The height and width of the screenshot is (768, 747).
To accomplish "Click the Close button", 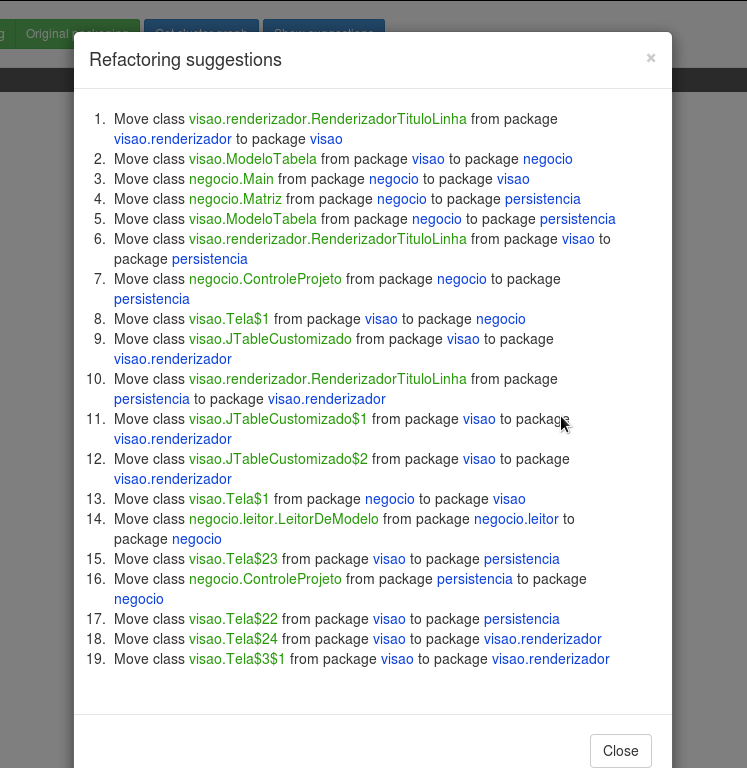I will [x=620, y=751].
